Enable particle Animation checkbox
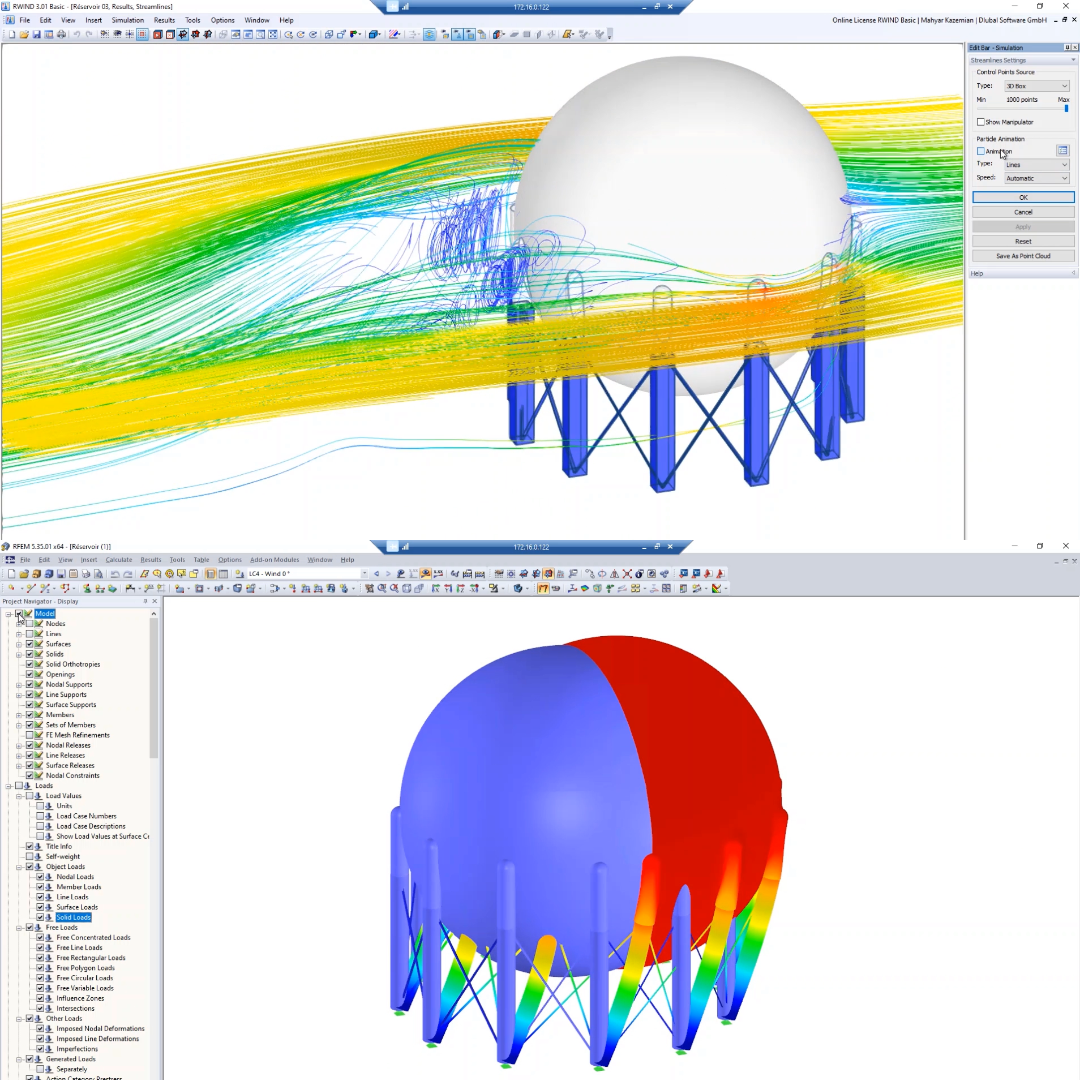The image size is (1080, 1080). coord(981,151)
